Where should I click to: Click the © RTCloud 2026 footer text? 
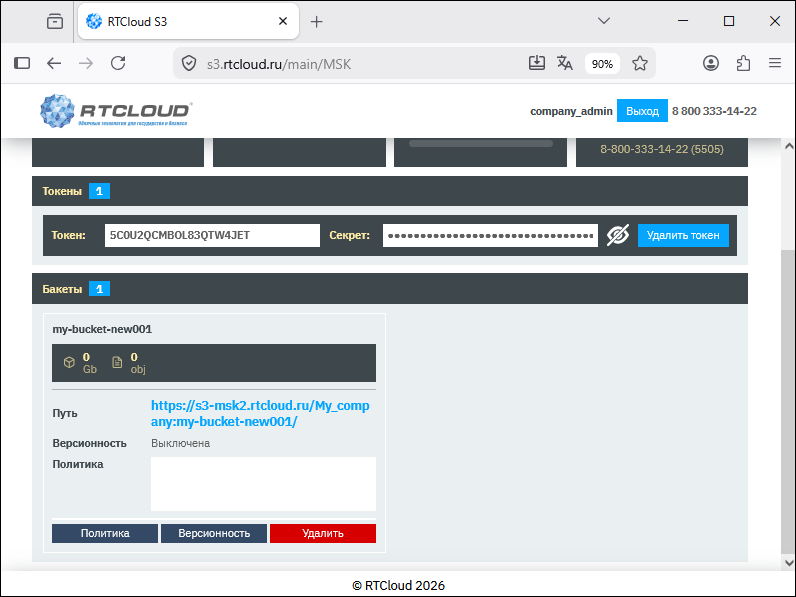399,585
